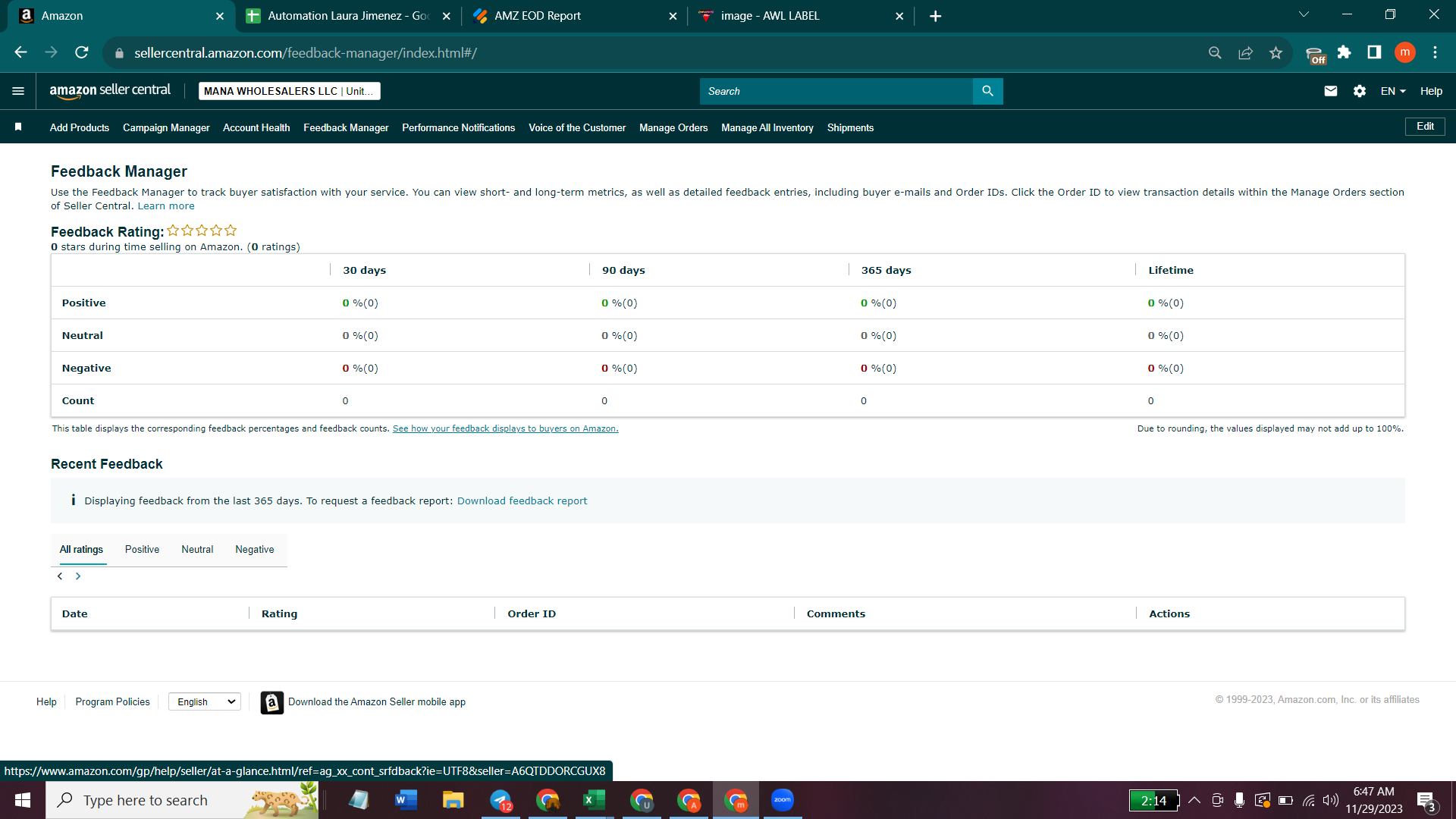Viewport: 1456px width, 819px height.
Task: Open the messages envelope icon
Action: pyautogui.click(x=1331, y=91)
